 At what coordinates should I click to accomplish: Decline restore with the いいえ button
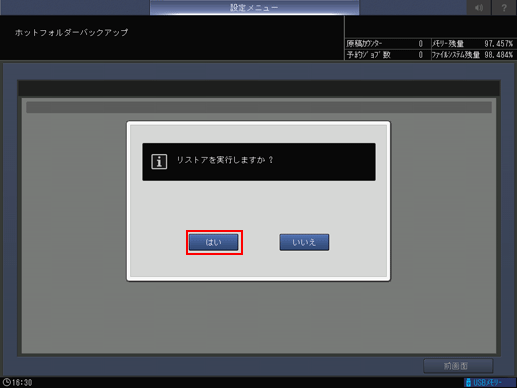click(304, 242)
